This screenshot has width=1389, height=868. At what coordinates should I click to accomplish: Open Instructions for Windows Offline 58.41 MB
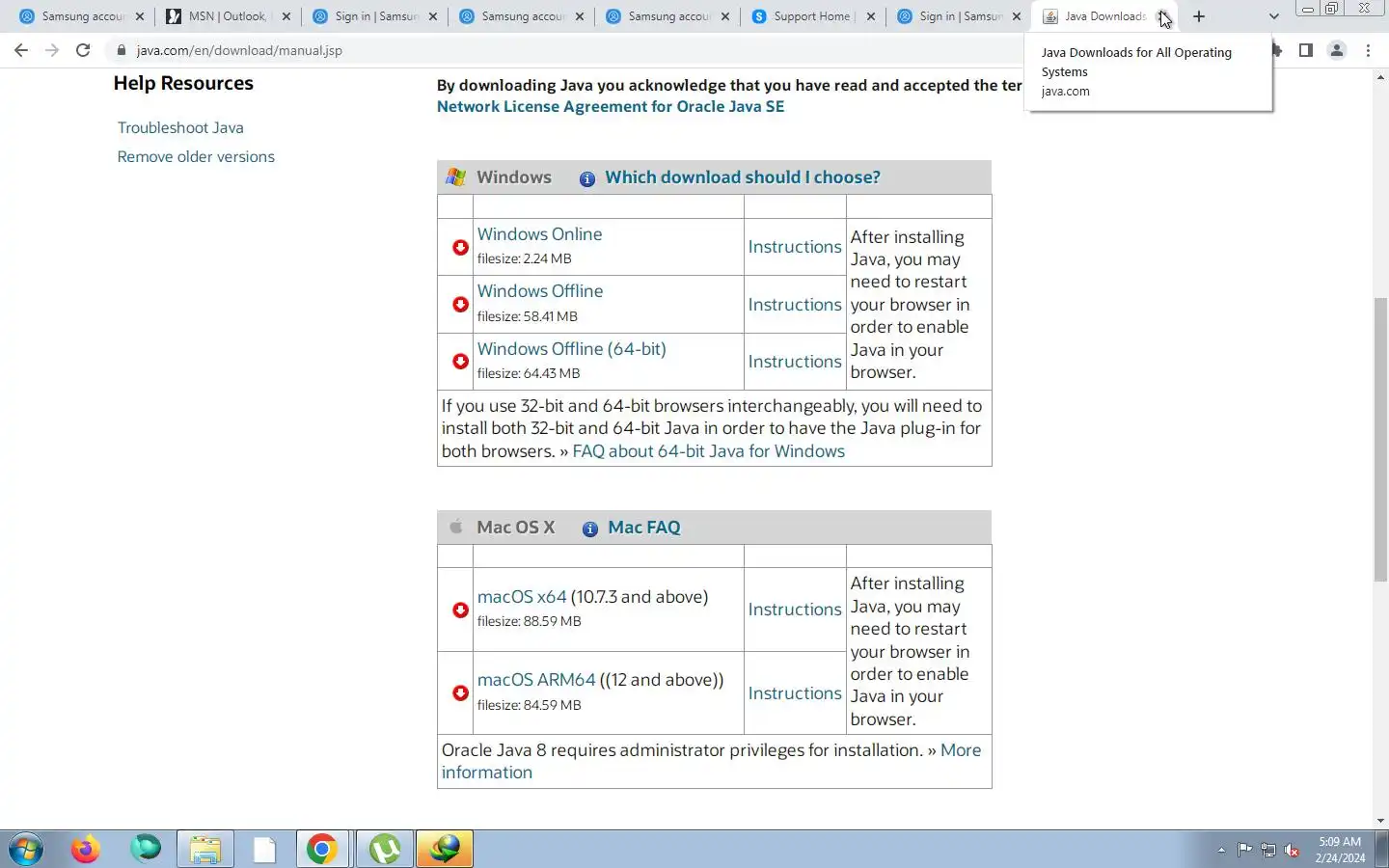[x=795, y=305]
